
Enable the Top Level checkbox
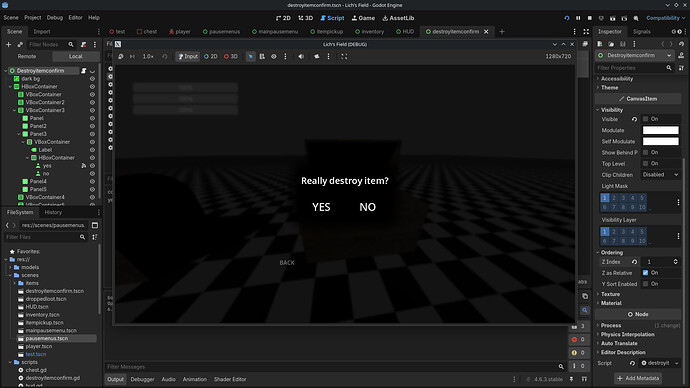click(646, 164)
